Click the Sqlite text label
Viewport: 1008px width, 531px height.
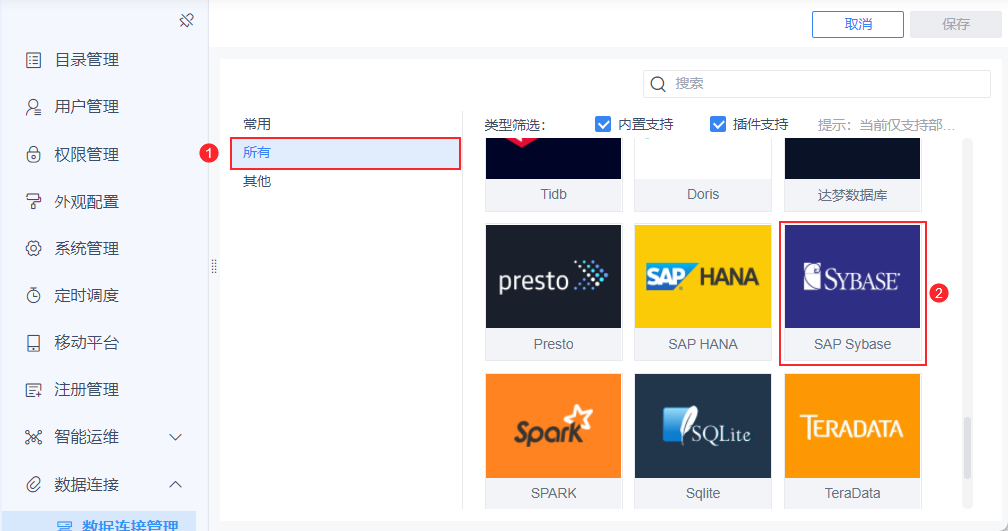[x=703, y=493]
